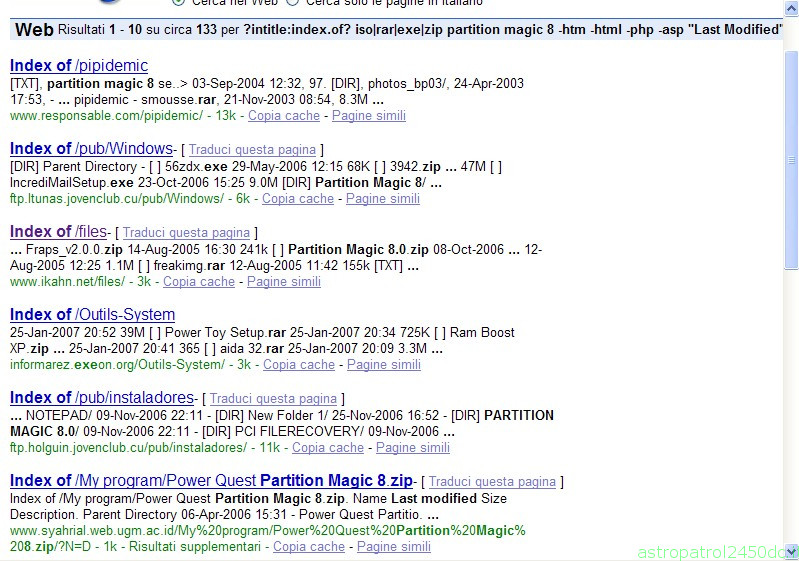Click the www.ikahn.net/files/ URL text
Viewport: 799px width, 561px height.
(67, 282)
